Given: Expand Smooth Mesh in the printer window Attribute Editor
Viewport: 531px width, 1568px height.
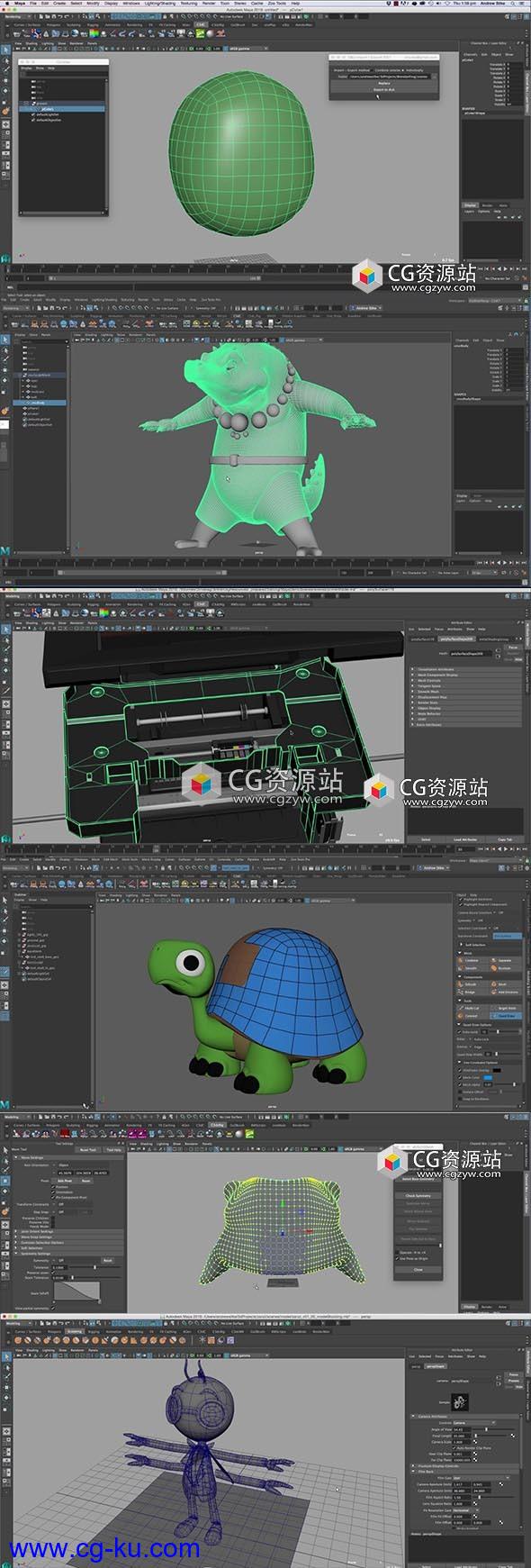Looking at the screenshot, I should 467,692.
